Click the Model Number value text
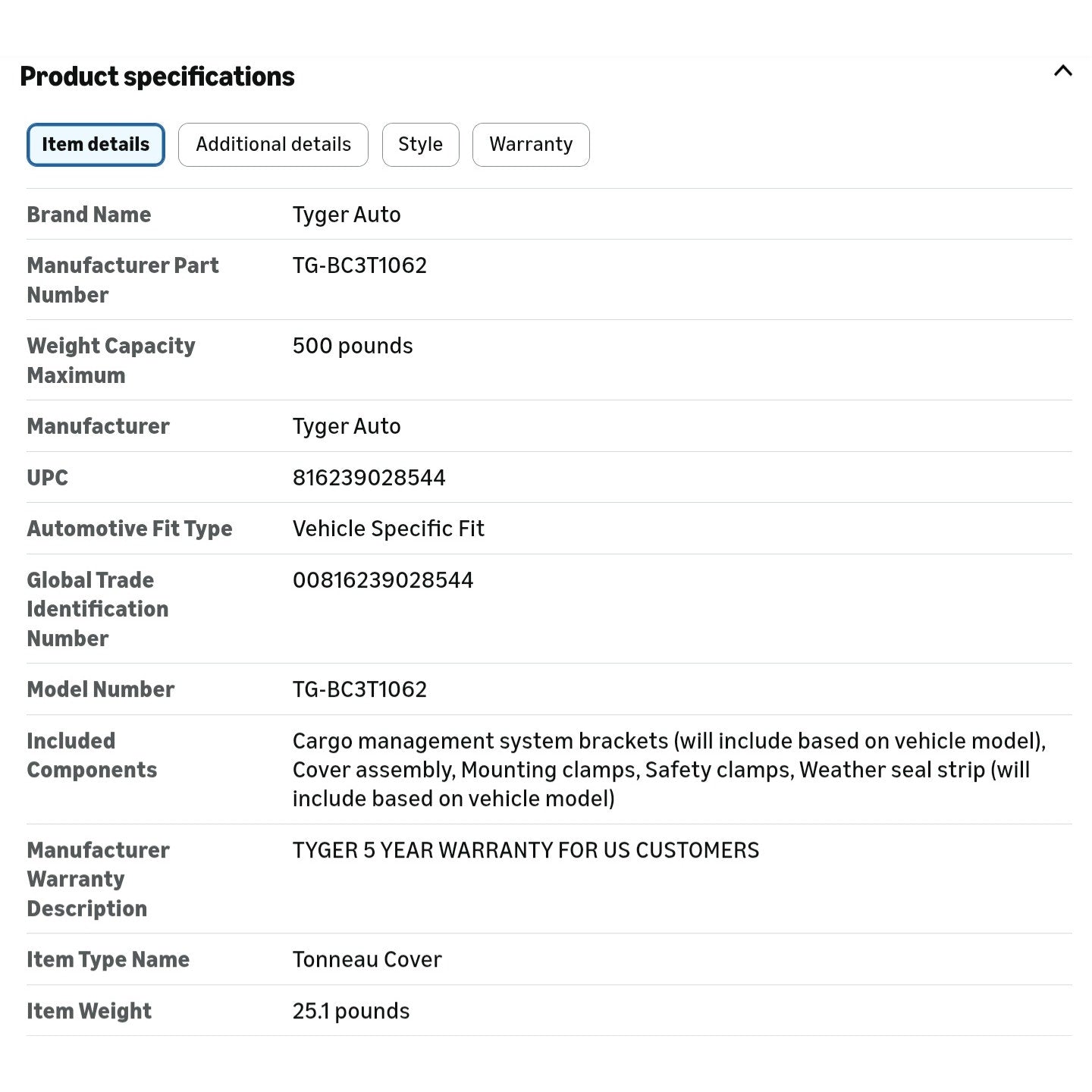Viewport: 1092px width, 1092px height. click(359, 689)
